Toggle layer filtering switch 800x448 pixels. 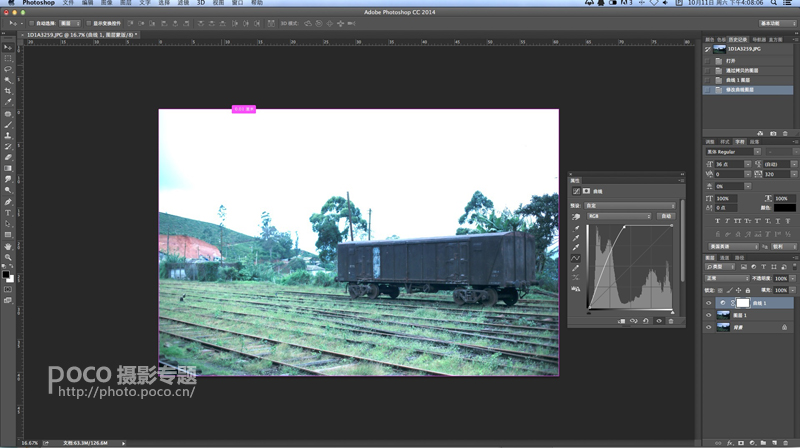pyautogui.click(x=794, y=266)
